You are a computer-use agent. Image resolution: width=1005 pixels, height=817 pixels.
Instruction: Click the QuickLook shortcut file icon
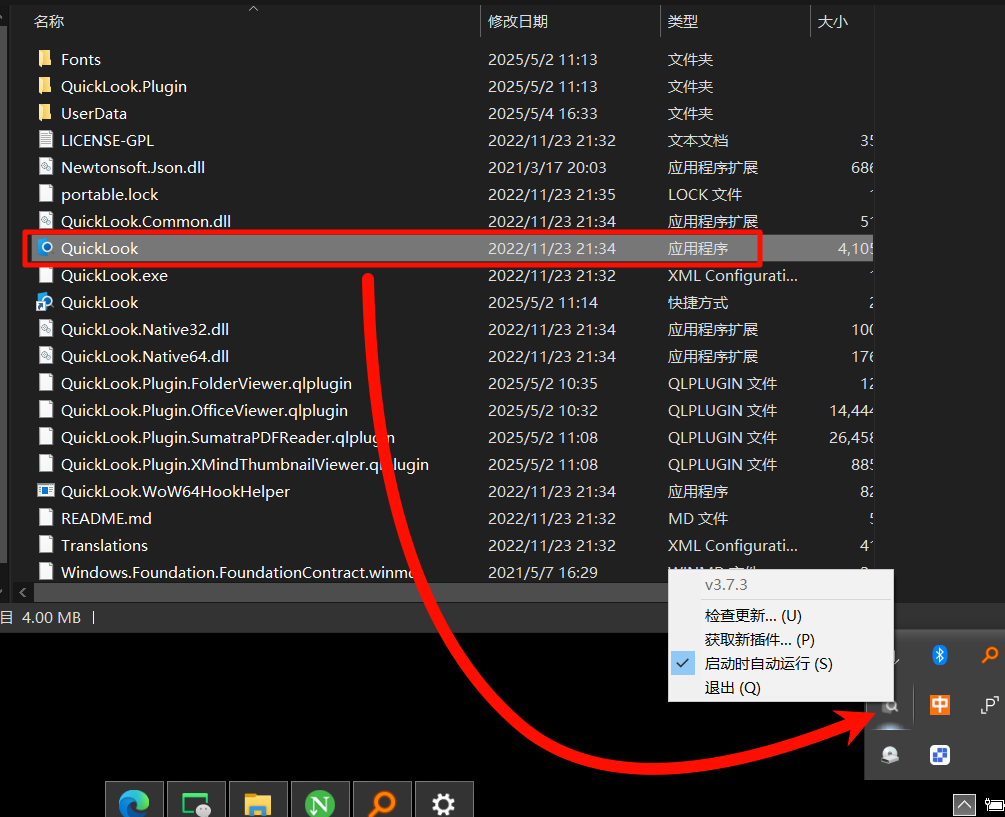coord(45,302)
